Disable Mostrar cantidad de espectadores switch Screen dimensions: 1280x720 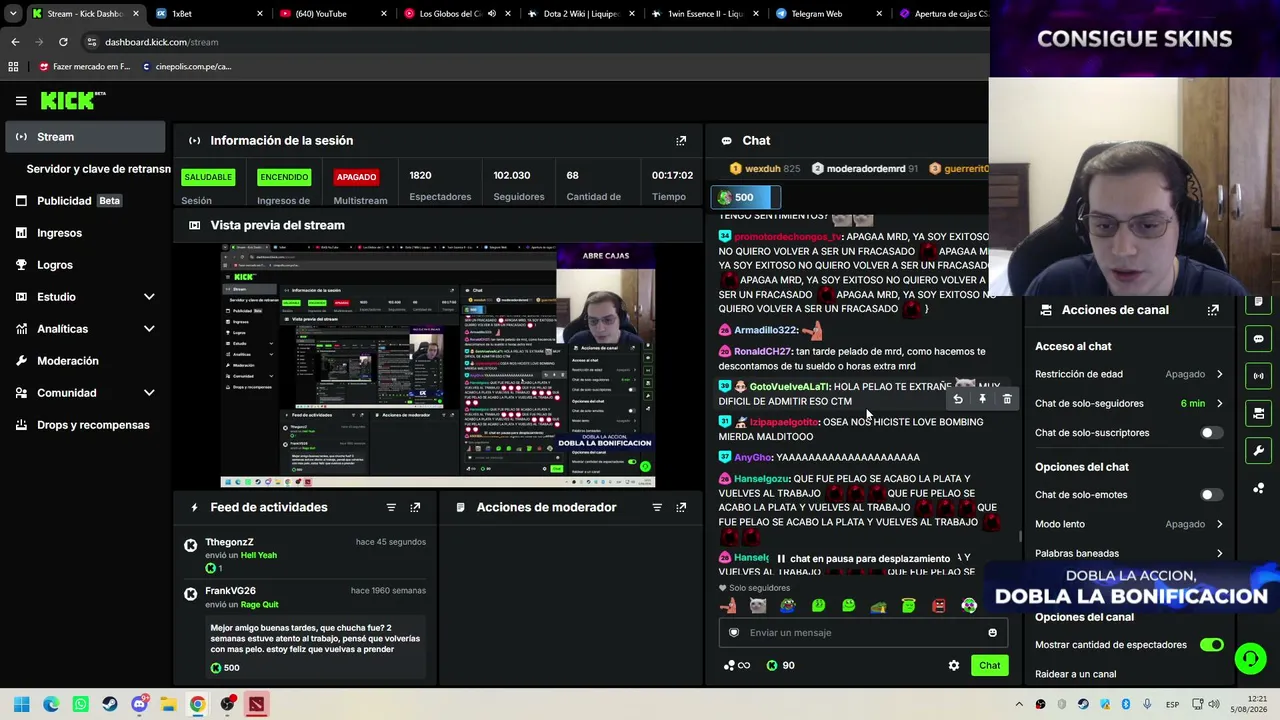click(x=1211, y=645)
